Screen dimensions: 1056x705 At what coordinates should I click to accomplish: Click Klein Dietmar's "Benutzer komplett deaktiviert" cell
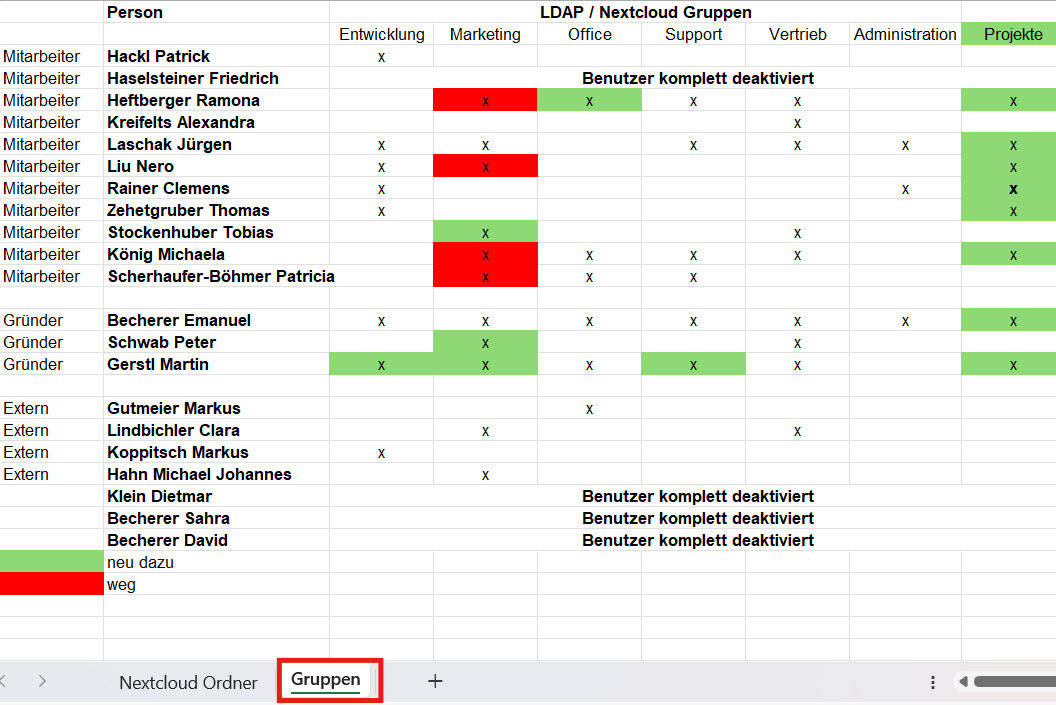tap(697, 496)
